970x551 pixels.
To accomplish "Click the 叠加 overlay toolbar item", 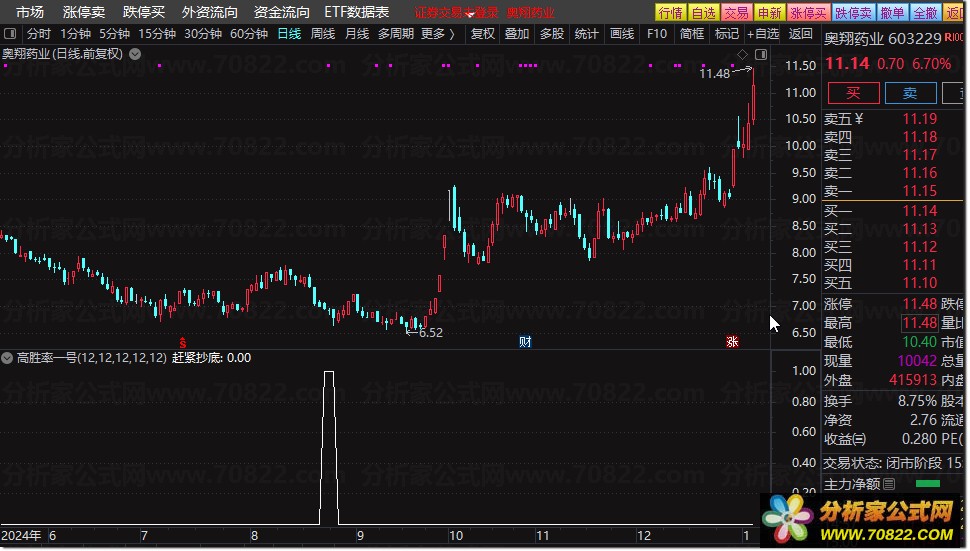I will pos(517,33).
